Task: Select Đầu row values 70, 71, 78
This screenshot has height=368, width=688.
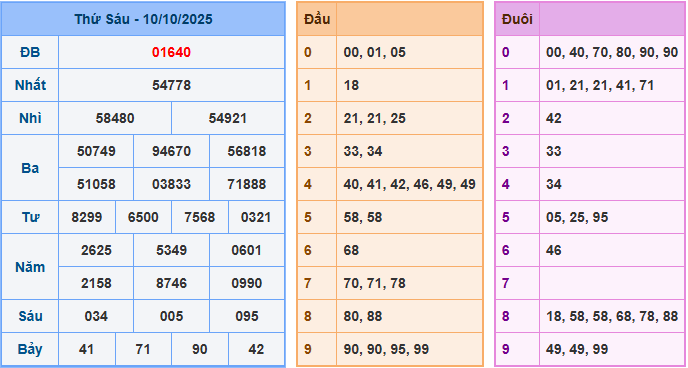Action: pos(375,283)
